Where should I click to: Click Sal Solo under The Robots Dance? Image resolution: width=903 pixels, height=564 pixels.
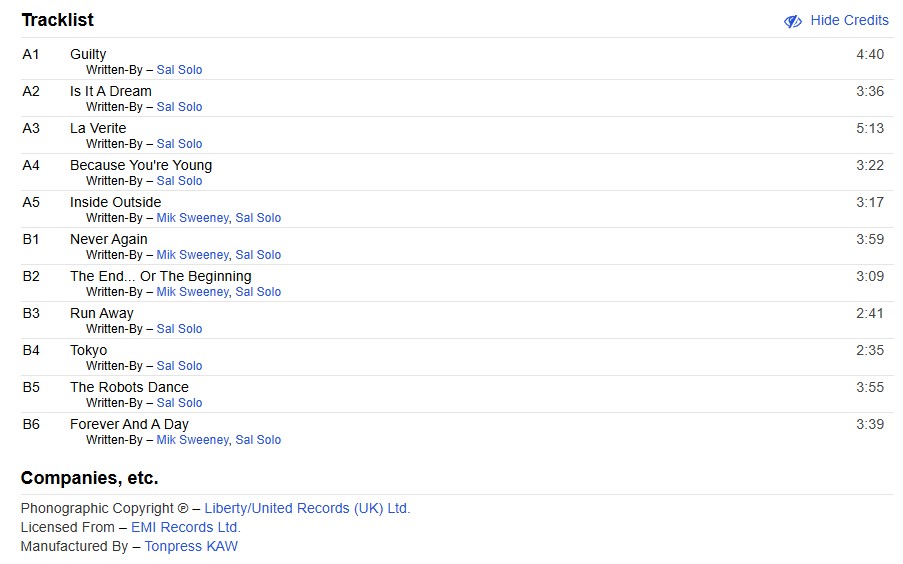pos(179,403)
